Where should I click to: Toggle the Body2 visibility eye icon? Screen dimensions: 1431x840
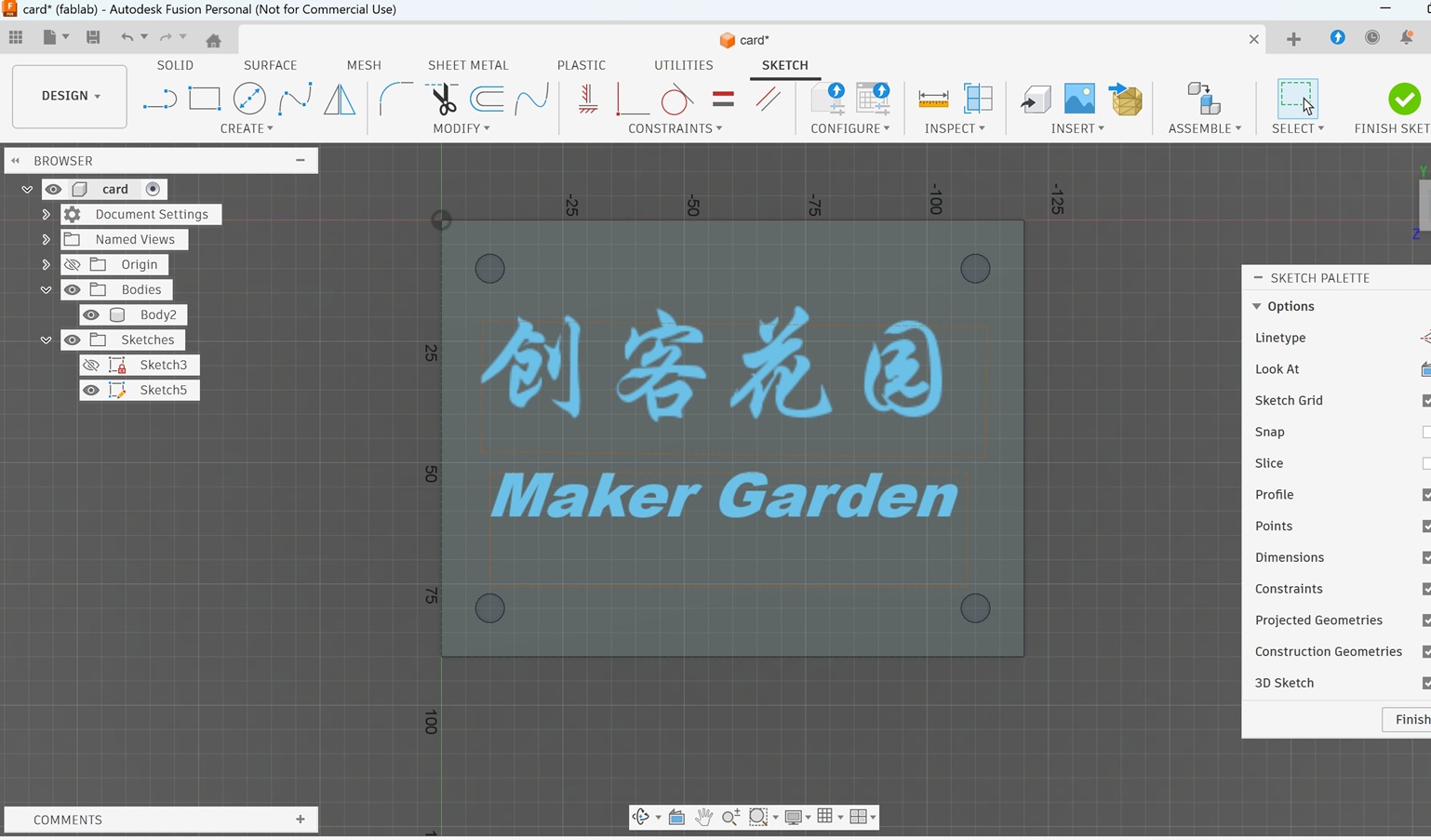[x=91, y=314]
